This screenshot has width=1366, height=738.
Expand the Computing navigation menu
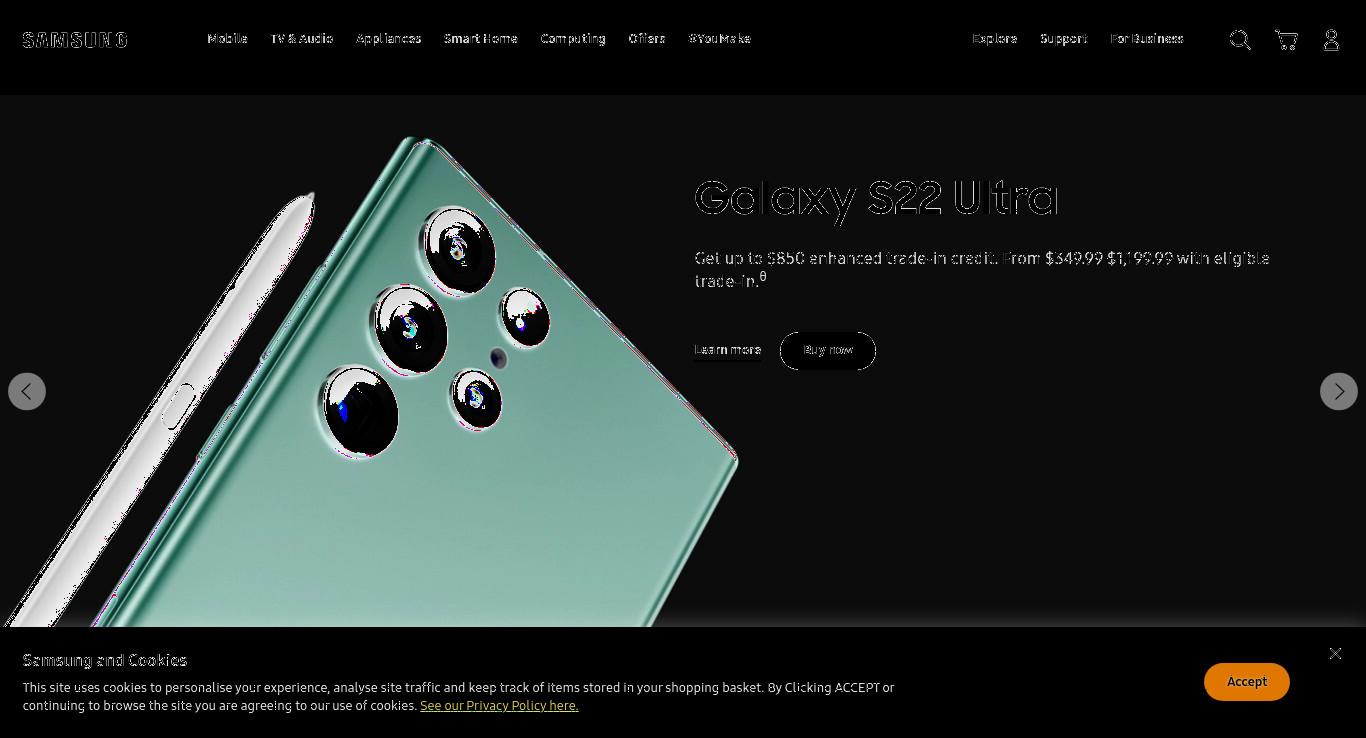pos(573,39)
